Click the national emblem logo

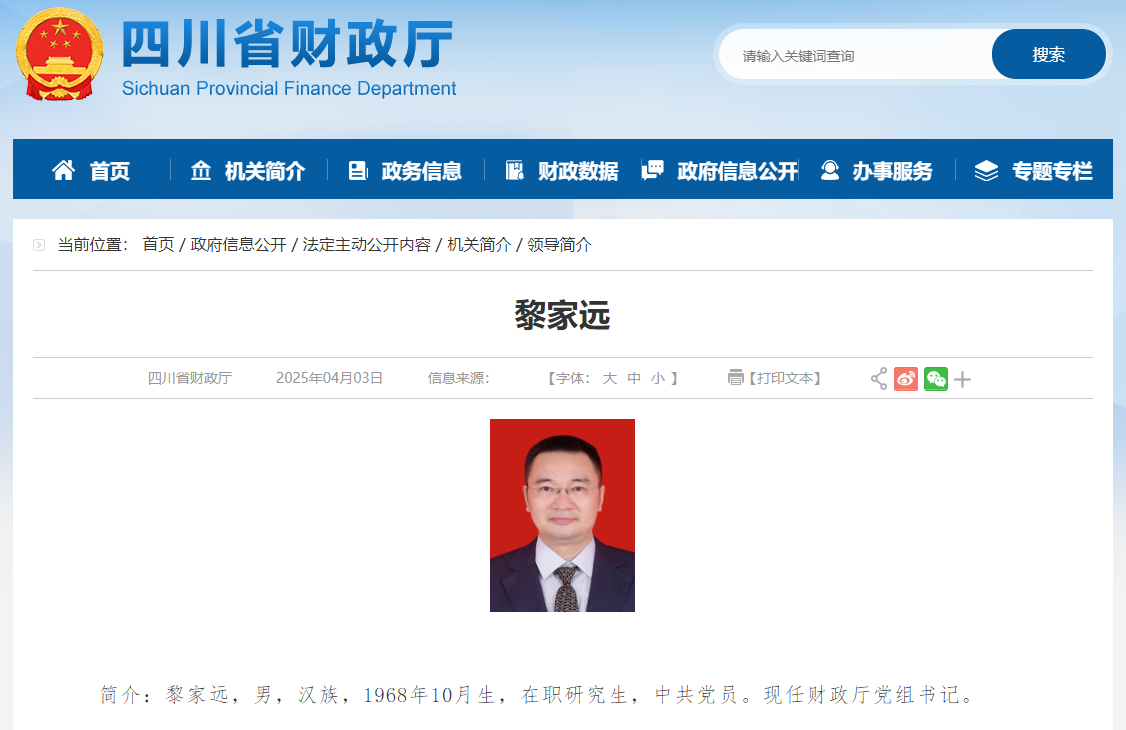pyautogui.click(x=60, y=55)
